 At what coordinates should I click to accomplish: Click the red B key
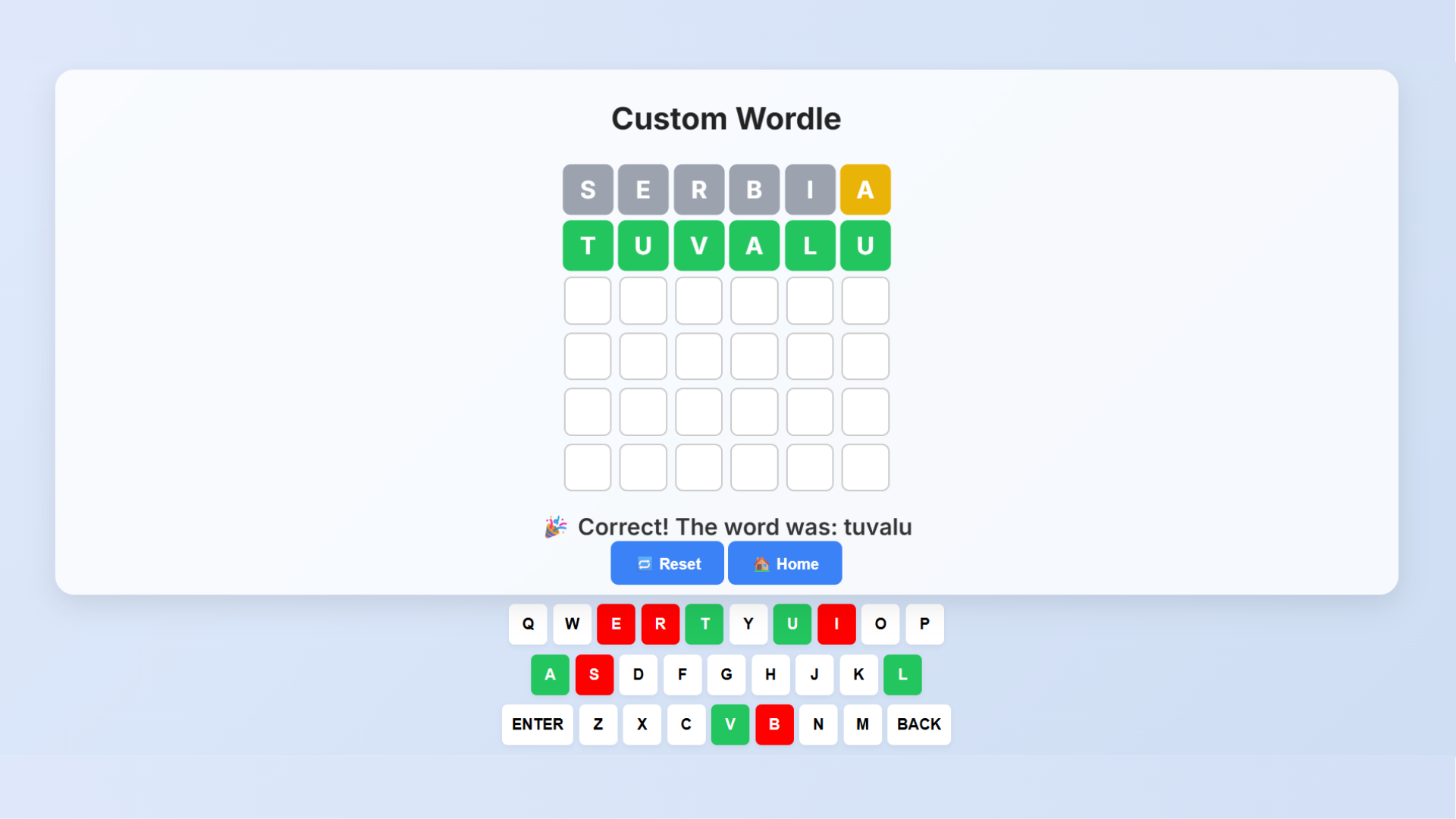(774, 724)
